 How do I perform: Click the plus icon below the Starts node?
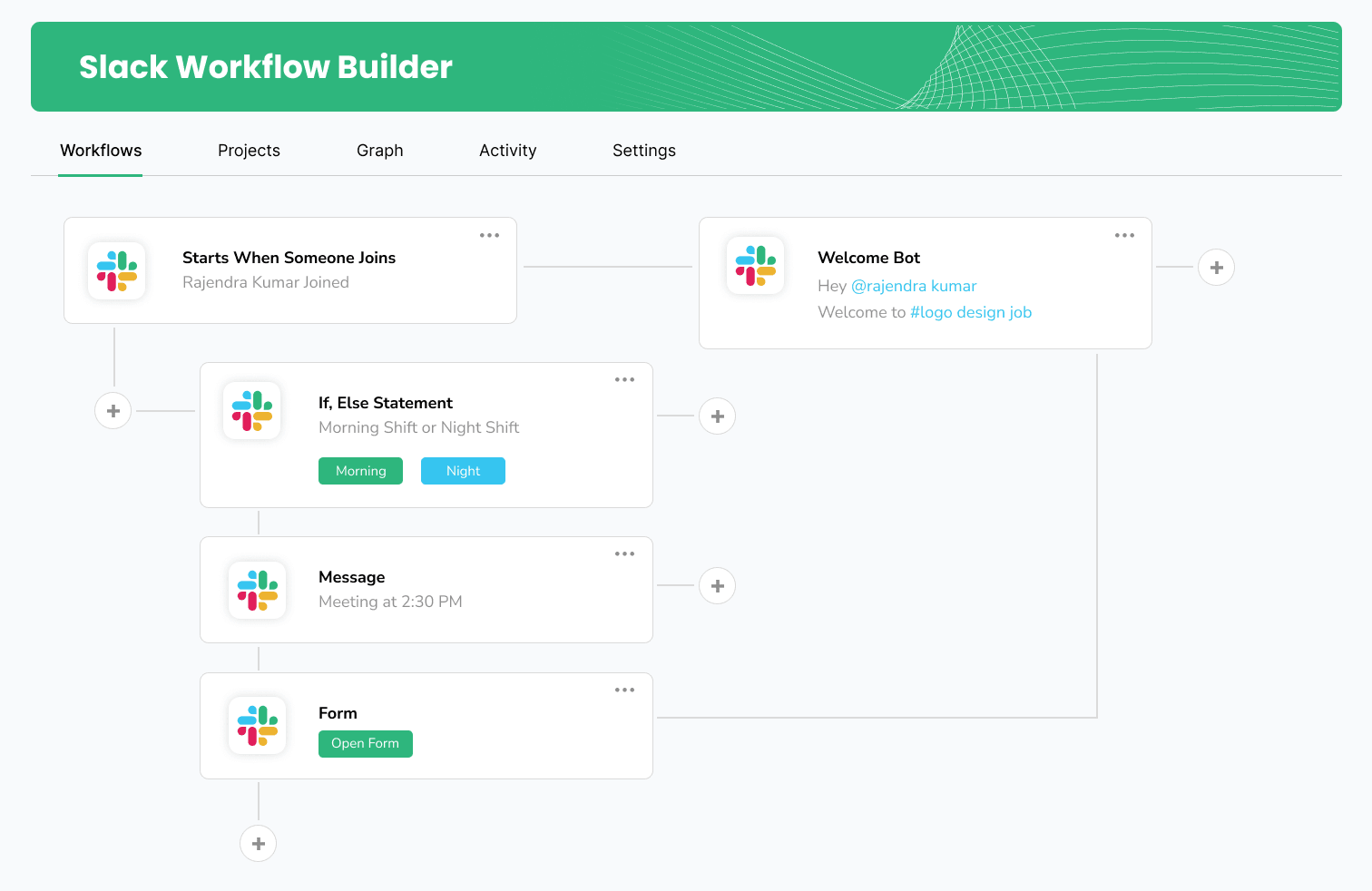113,410
